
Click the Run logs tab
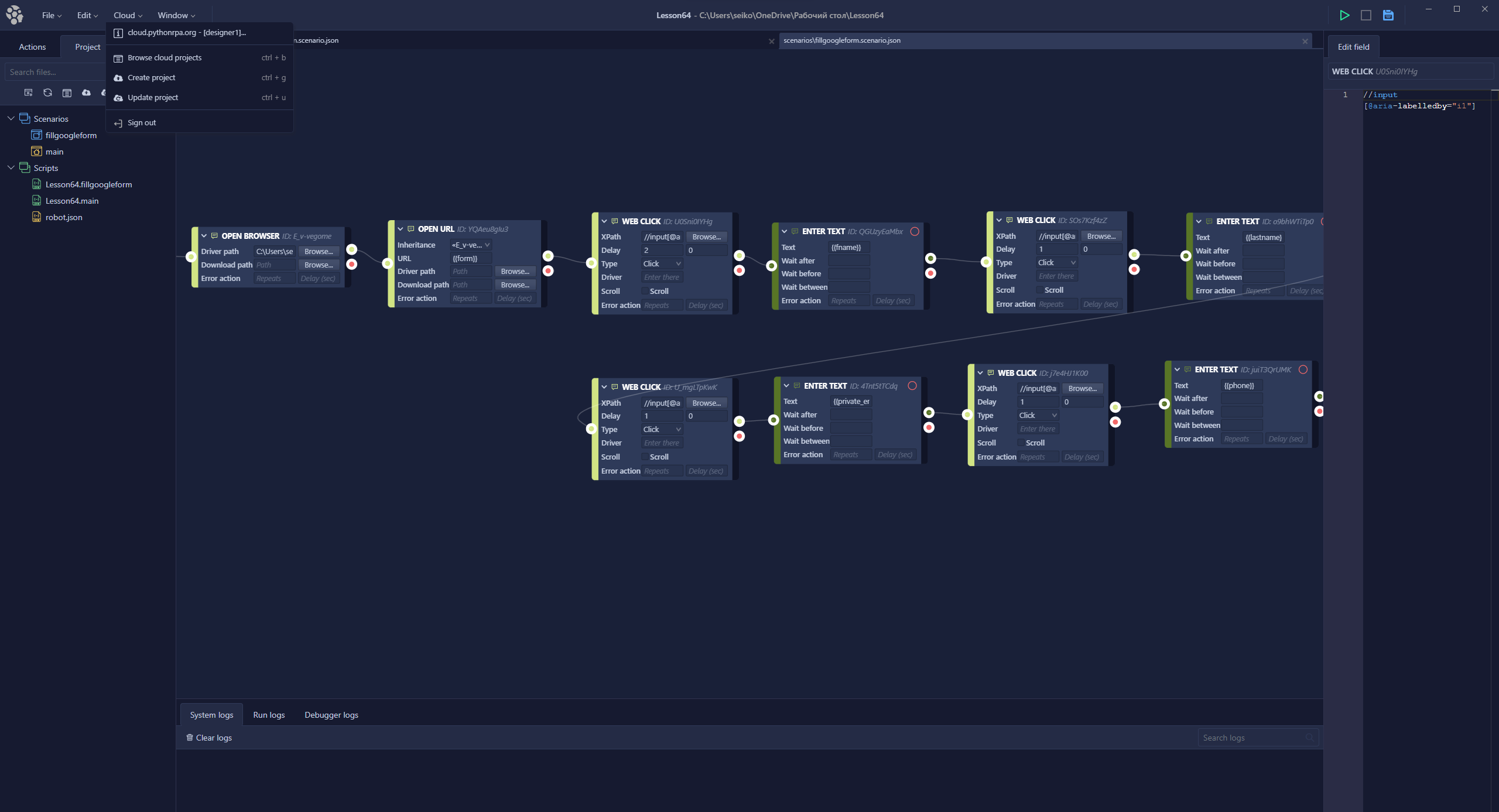tap(269, 714)
